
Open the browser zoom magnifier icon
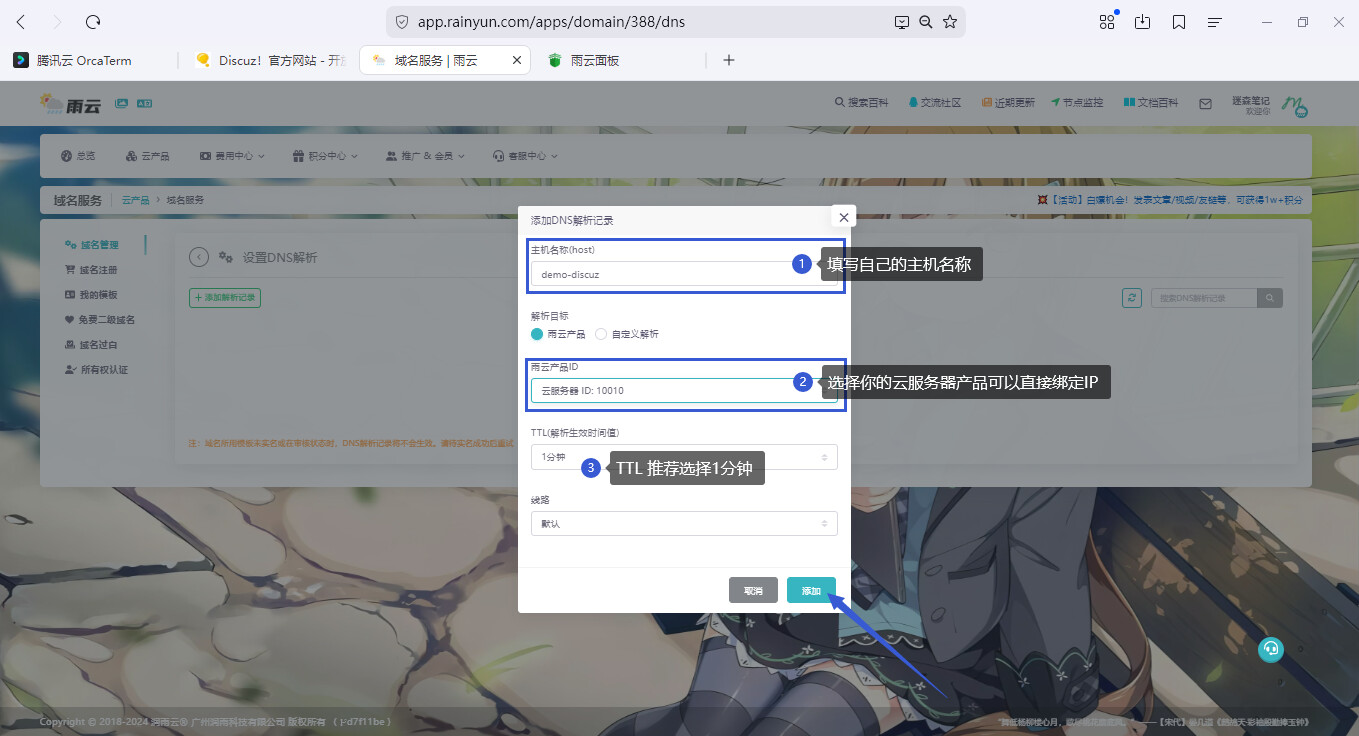pos(926,21)
